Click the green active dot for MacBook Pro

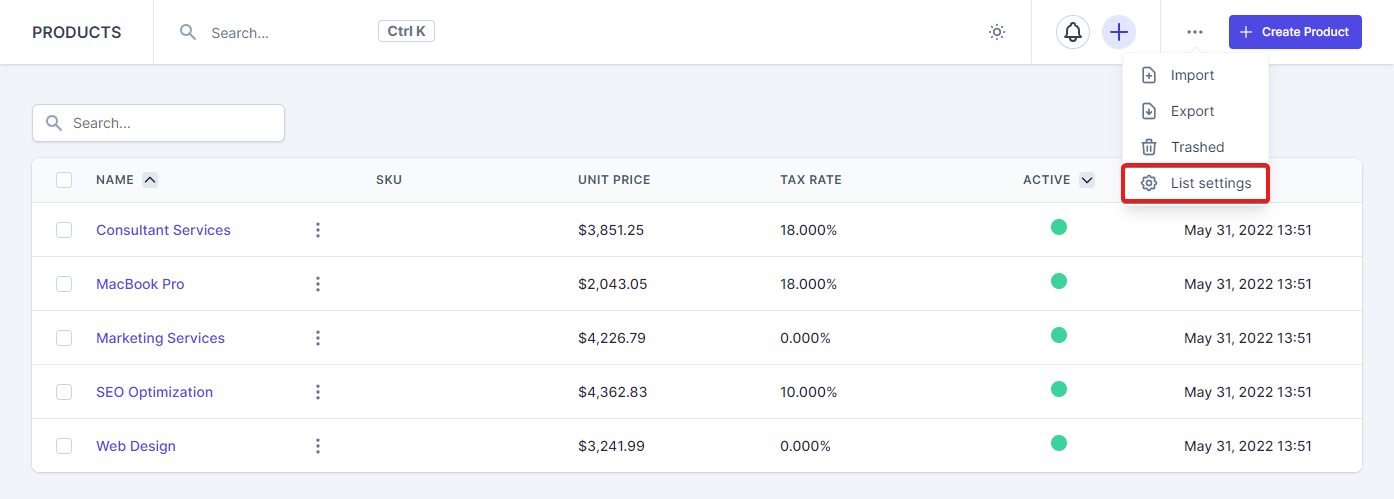[1059, 281]
